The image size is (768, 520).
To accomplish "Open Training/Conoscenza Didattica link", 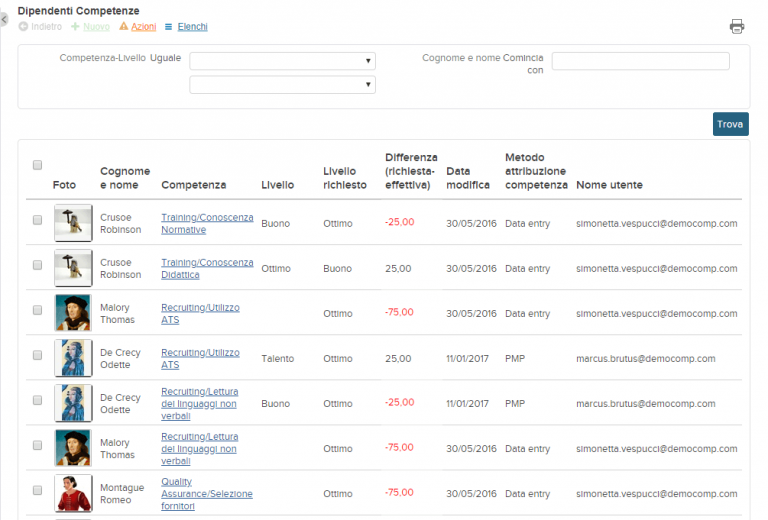I will pyautogui.click(x=207, y=269).
